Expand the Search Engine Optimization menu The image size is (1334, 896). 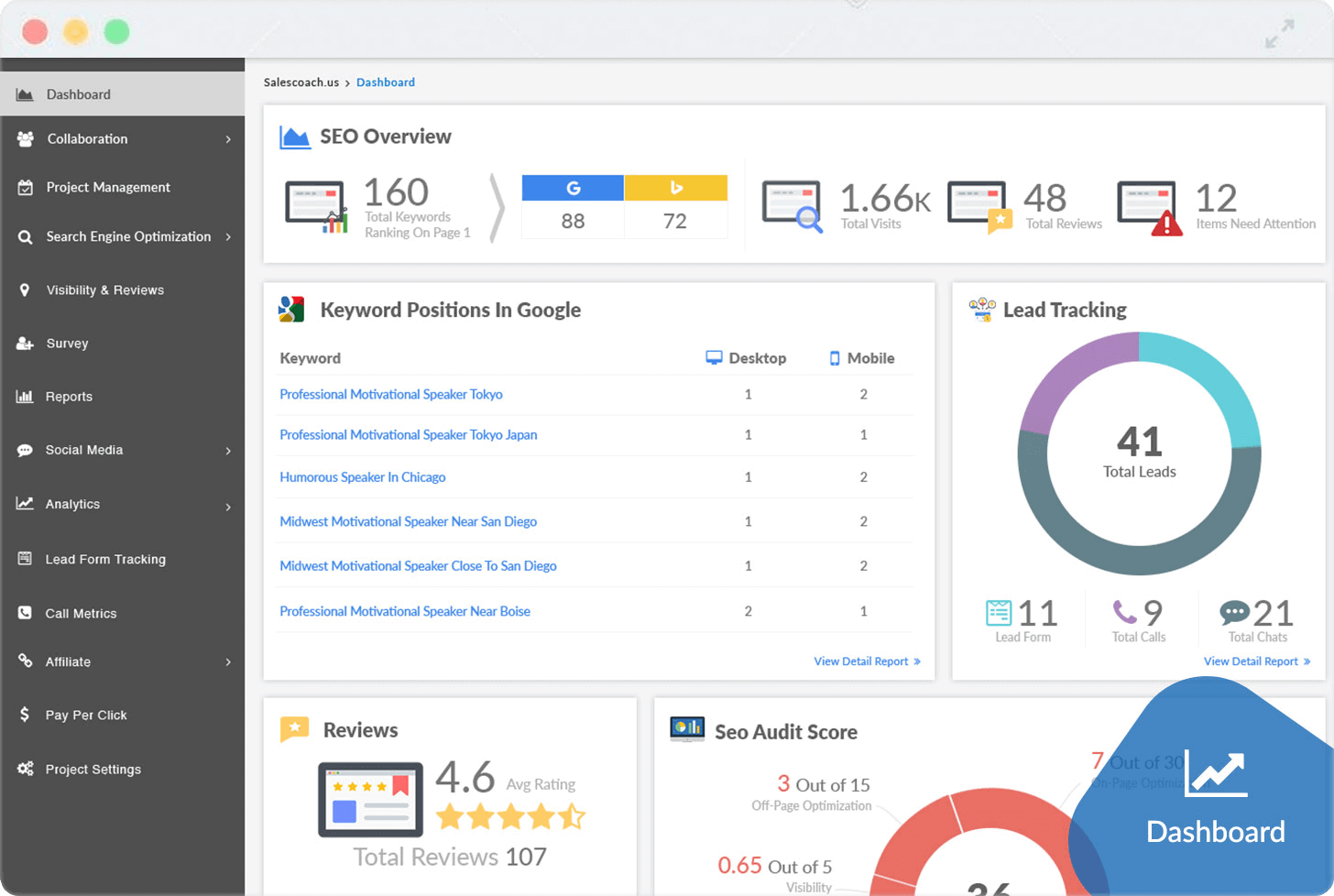click(x=126, y=236)
